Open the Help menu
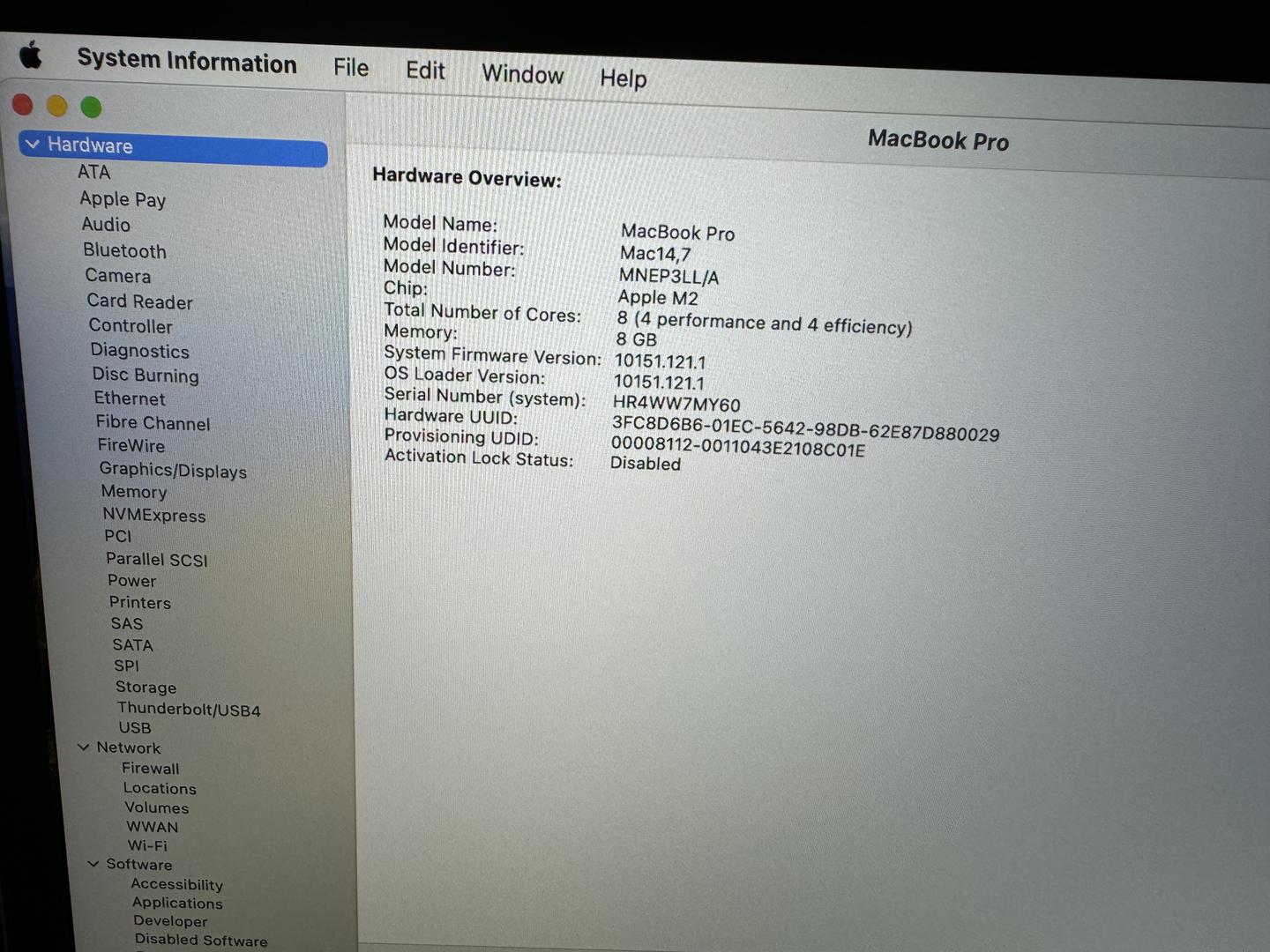This screenshot has width=1270, height=952. point(623,78)
